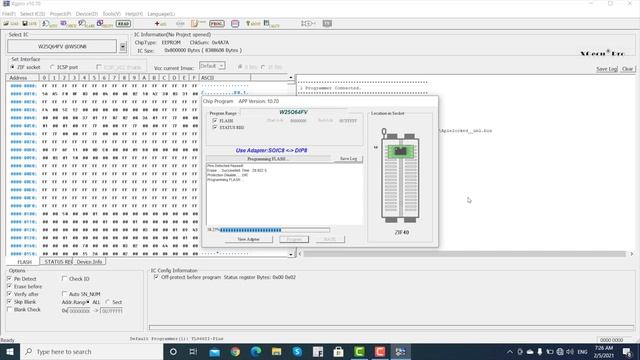Enable Check ID checkbox
Image resolution: width=640 pixels, height=360 pixels.
point(64,278)
